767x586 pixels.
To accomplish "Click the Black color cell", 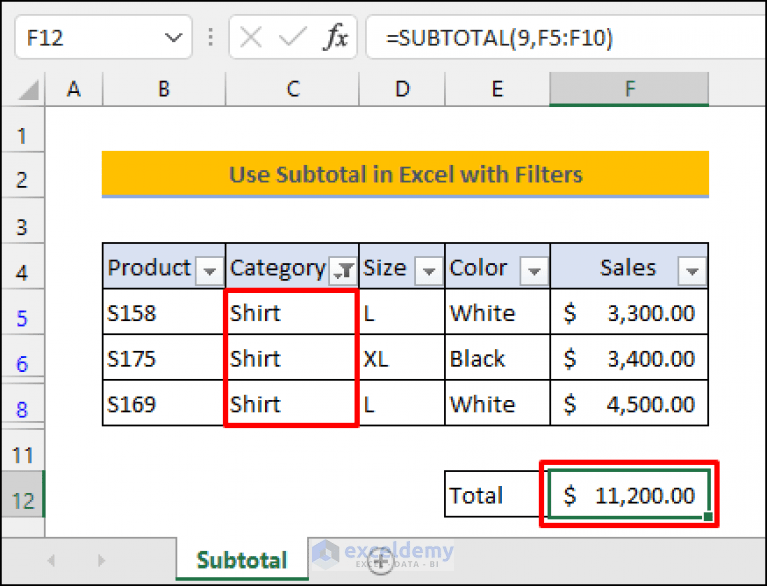I will (497, 358).
